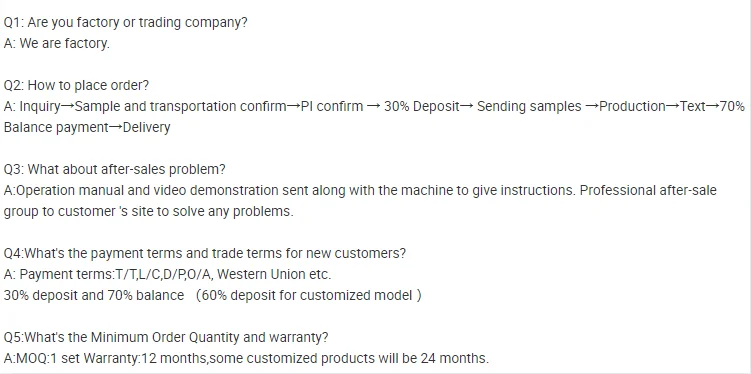Click the answer "A: We are factory."
Image resolution: width=751 pixels, height=374 pixels.
[57, 44]
